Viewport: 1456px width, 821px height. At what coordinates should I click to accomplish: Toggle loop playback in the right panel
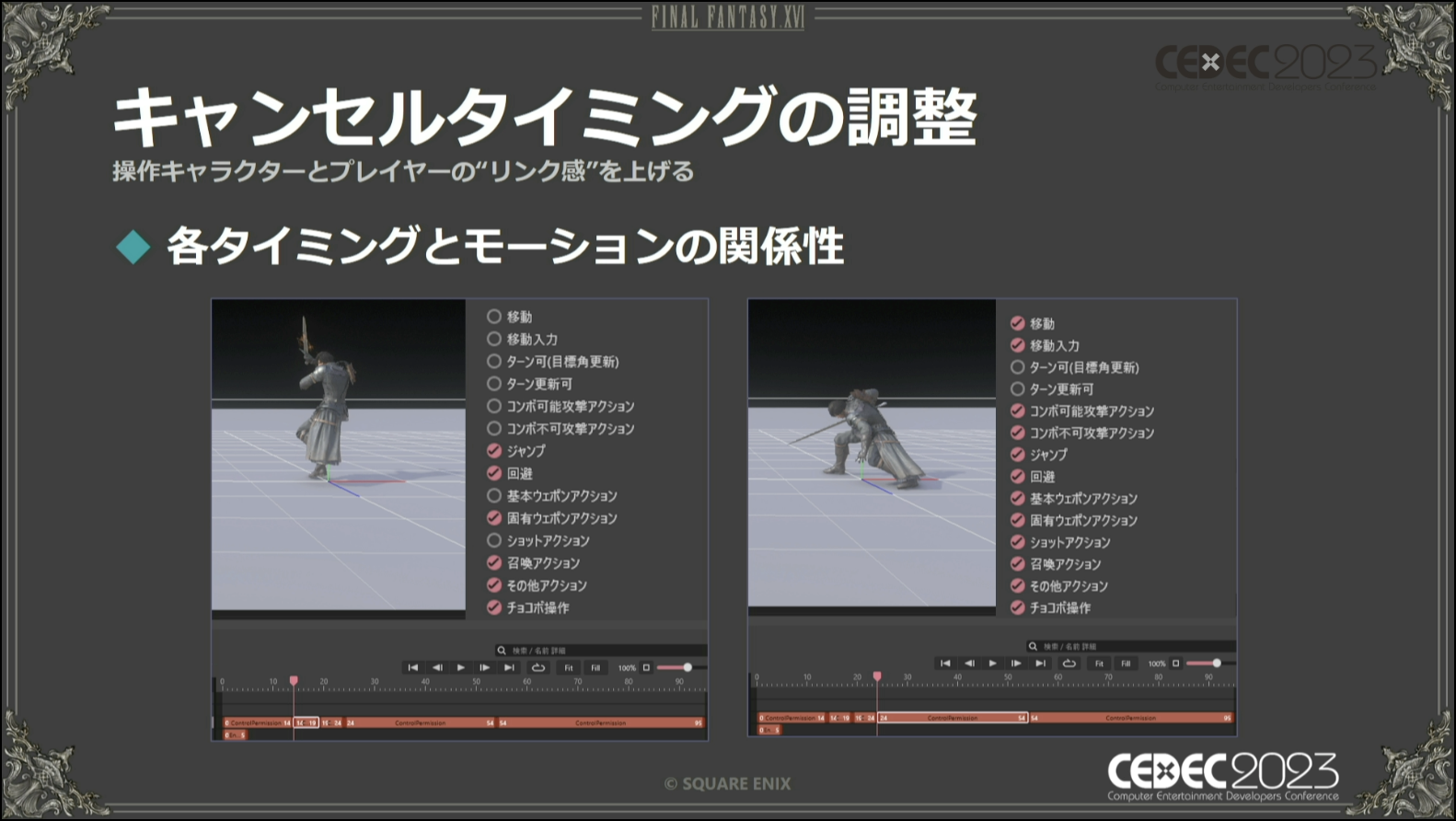pyautogui.click(x=1069, y=663)
